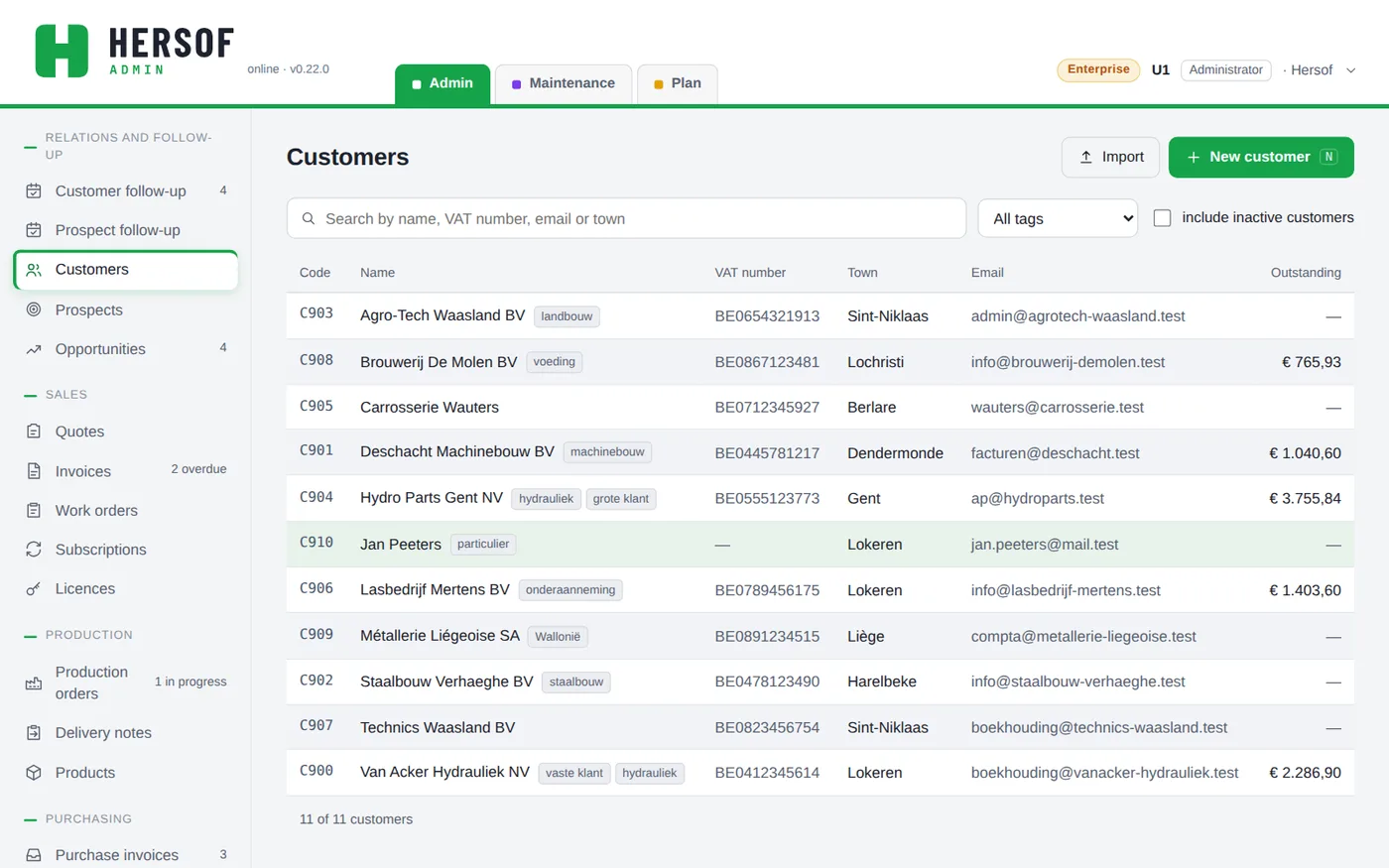Click the Prospects target icon

[34, 310]
